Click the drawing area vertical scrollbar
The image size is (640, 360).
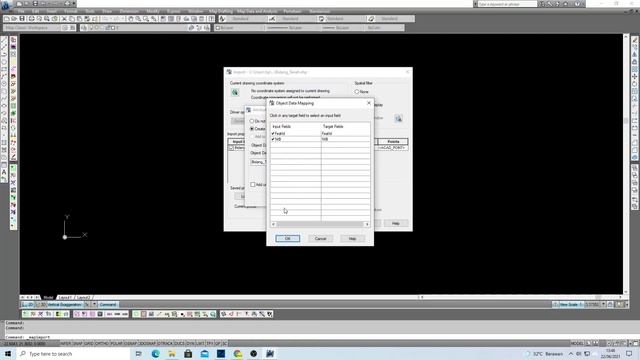pyautogui.click(x=626, y=163)
